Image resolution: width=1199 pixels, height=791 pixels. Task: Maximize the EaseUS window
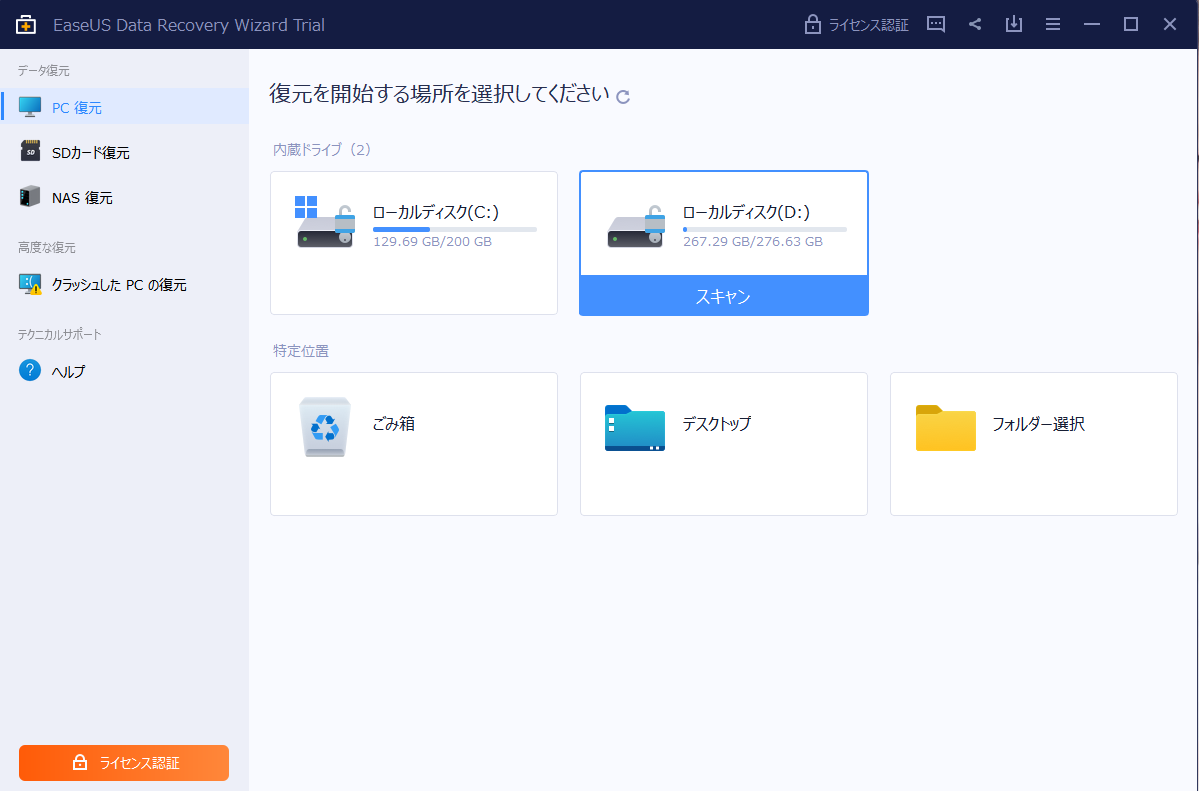[1131, 24]
